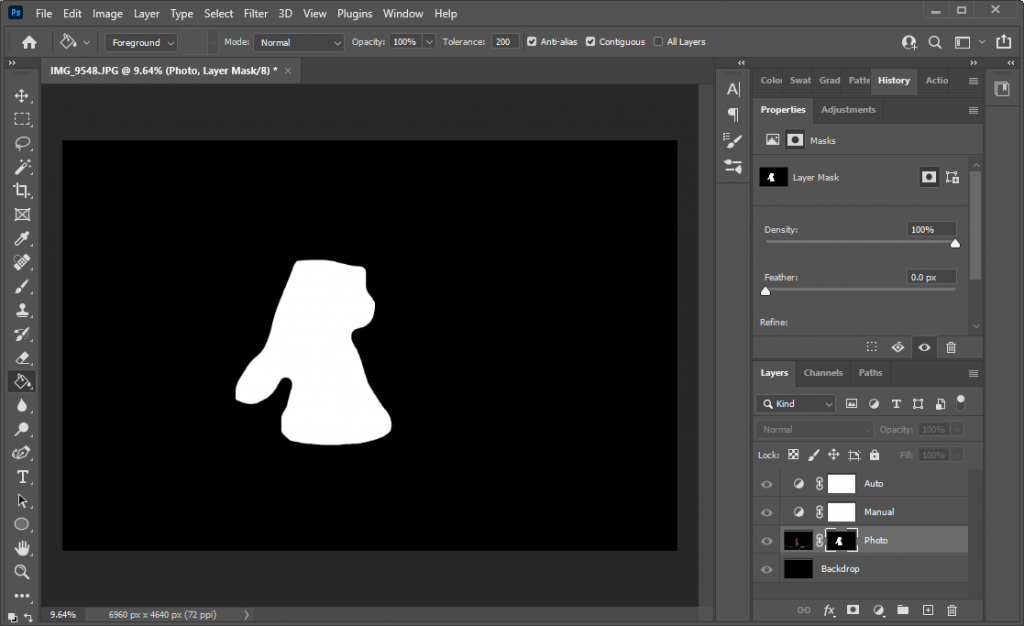
Task: Select the Zoom tool
Action: [x=22, y=572]
